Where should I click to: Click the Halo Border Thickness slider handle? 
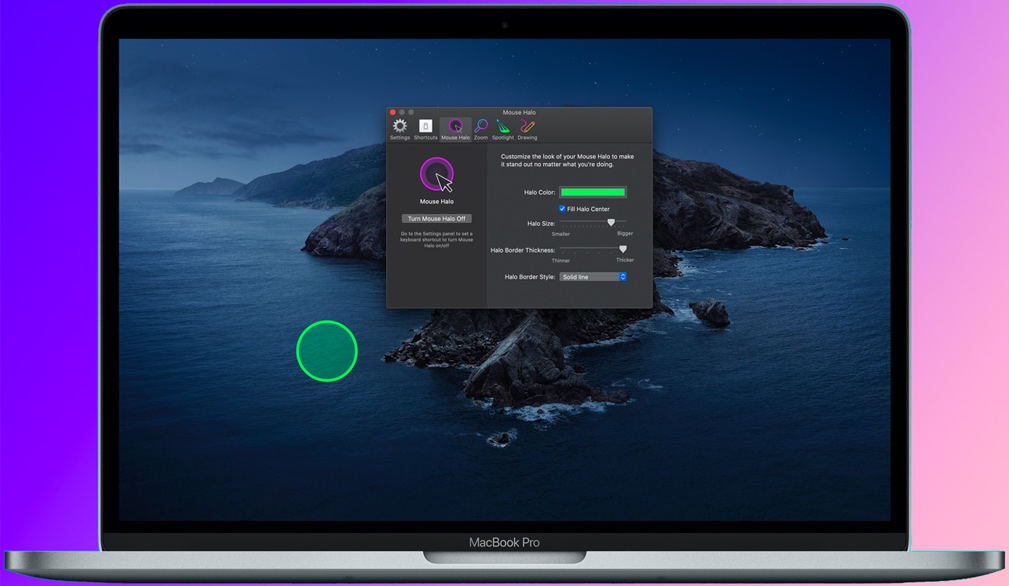click(623, 248)
